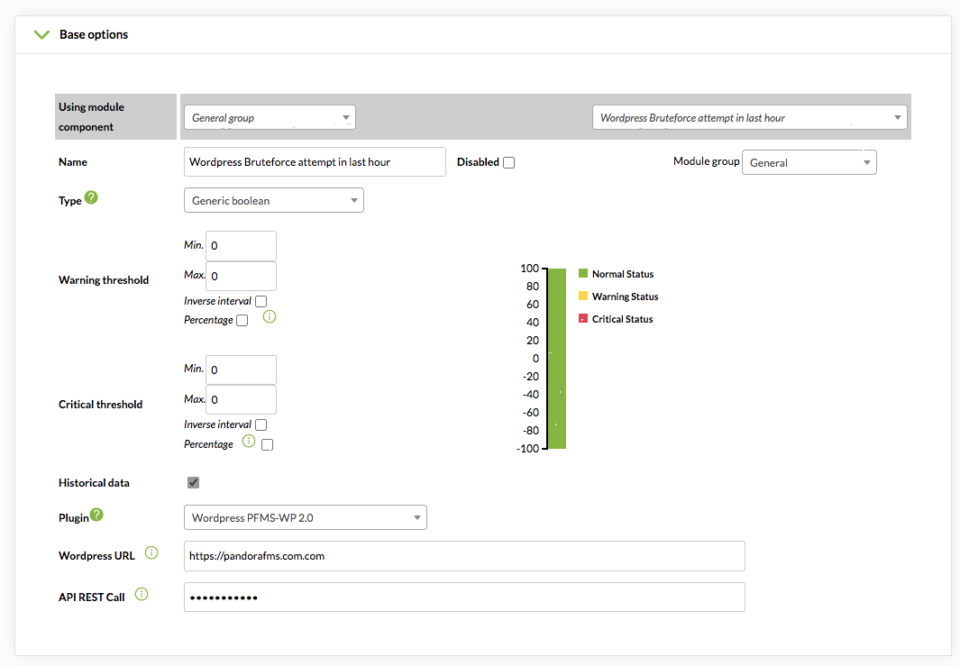
Task: Click the Warning threshold Max field
Action: coord(241,276)
